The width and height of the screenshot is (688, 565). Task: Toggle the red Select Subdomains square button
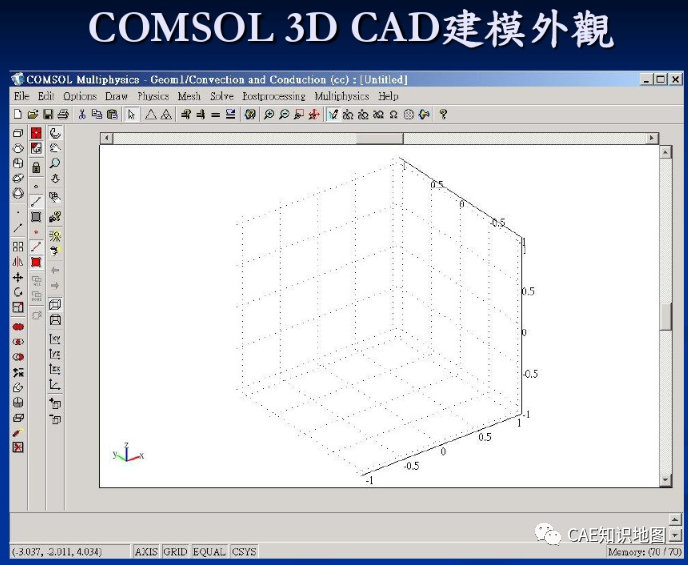point(36,262)
